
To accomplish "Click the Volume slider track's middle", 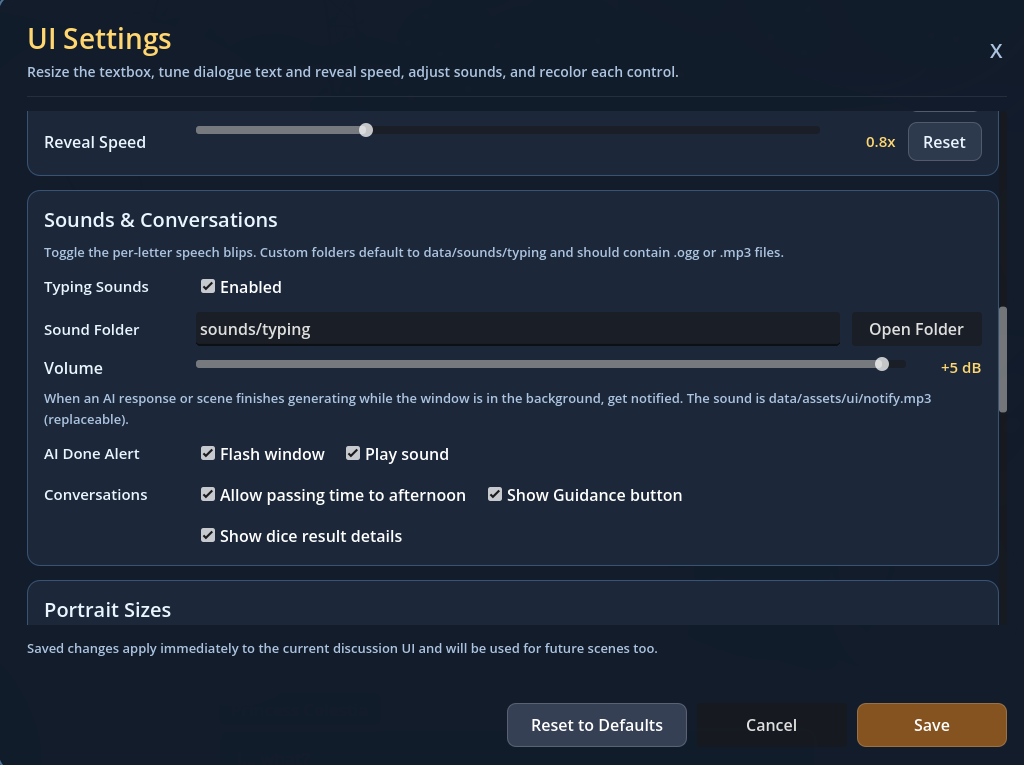I will click(551, 364).
